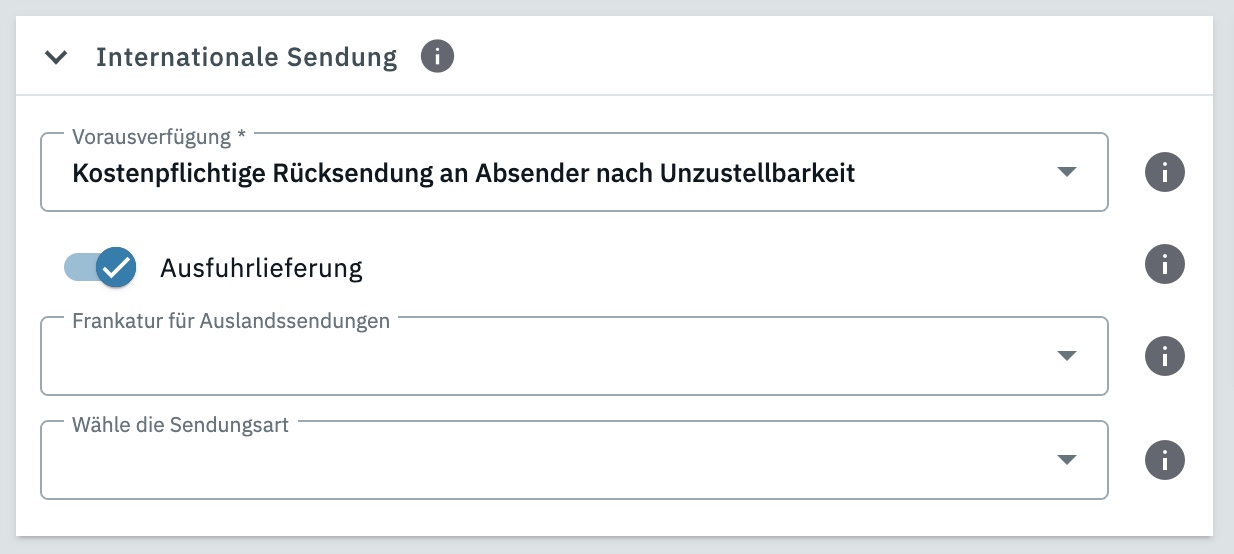1234x554 pixels.
Task: Disable the Ausfuhrlieferung switch
Action: [x=100, y=267]
